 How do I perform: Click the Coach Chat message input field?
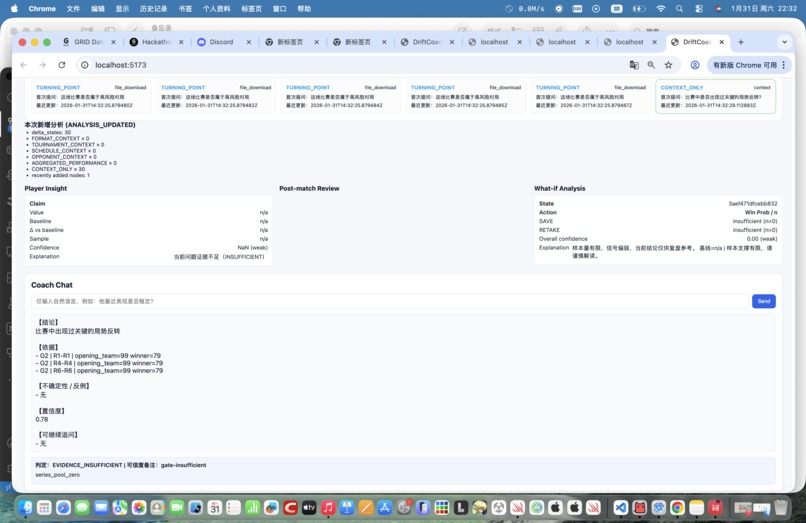click(389, 301)
